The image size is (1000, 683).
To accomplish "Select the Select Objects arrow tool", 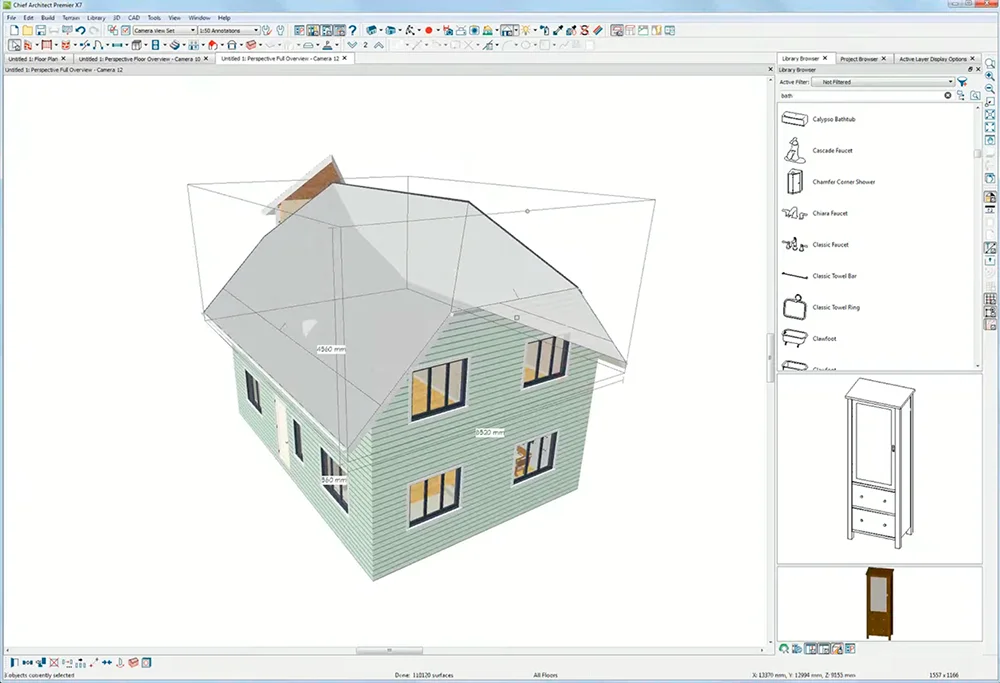I will point(13,45).
